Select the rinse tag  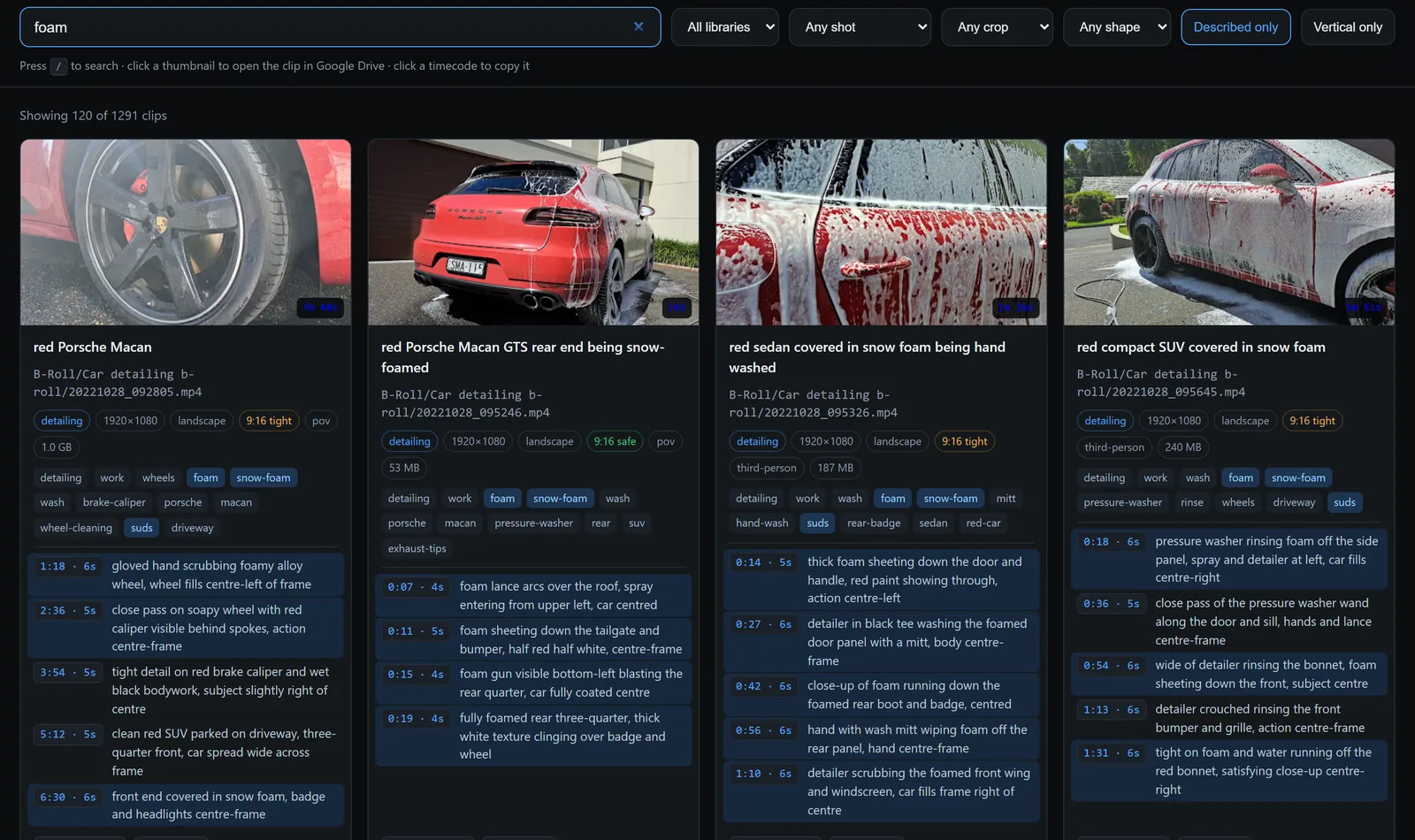(x=1192, y=502)
